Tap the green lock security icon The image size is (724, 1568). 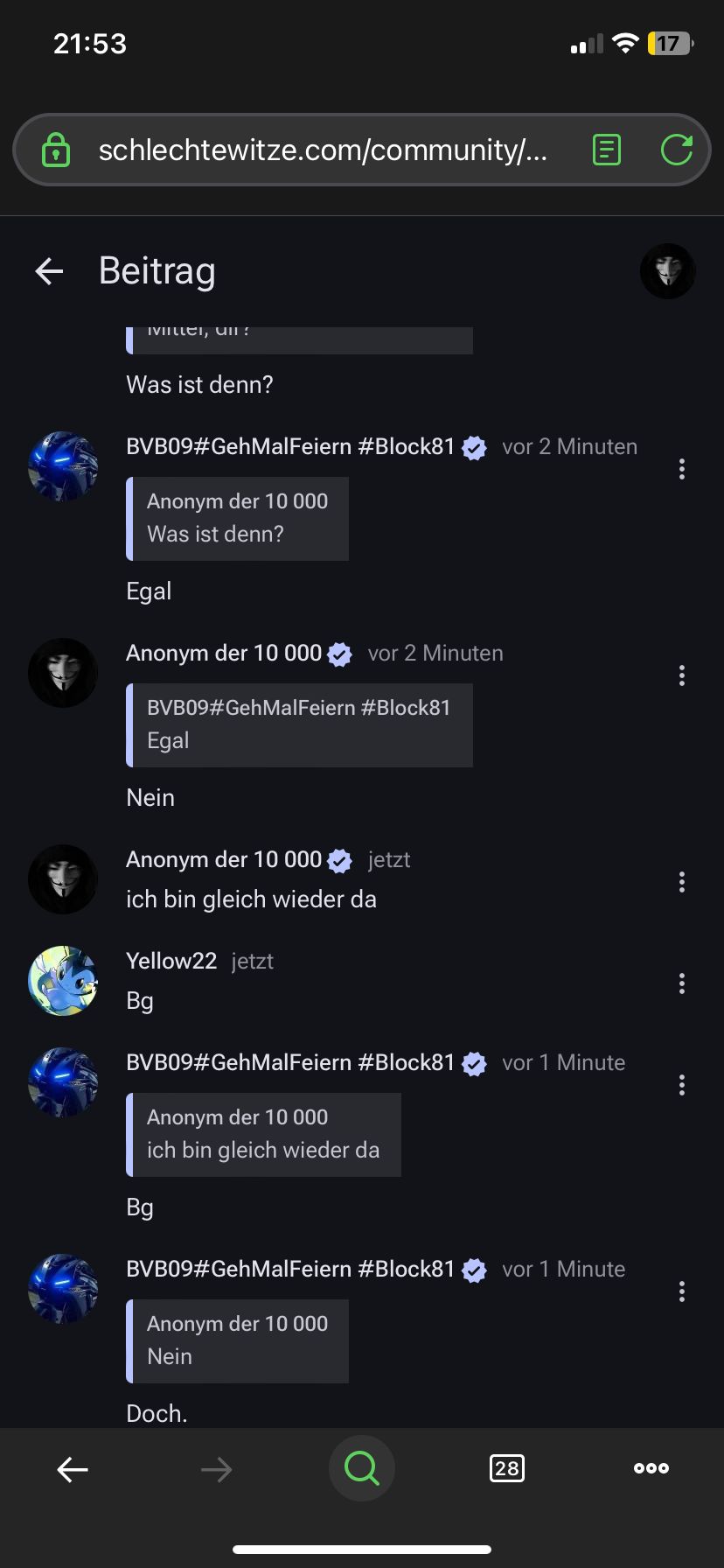click(x=56, y=150)
